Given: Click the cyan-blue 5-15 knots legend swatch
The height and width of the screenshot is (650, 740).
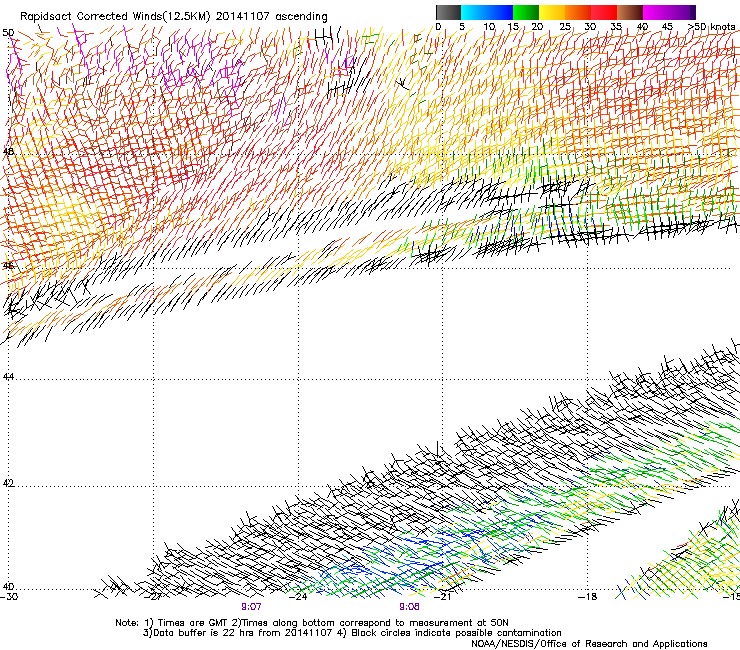Looking at the screenshot, I should 487,12.
